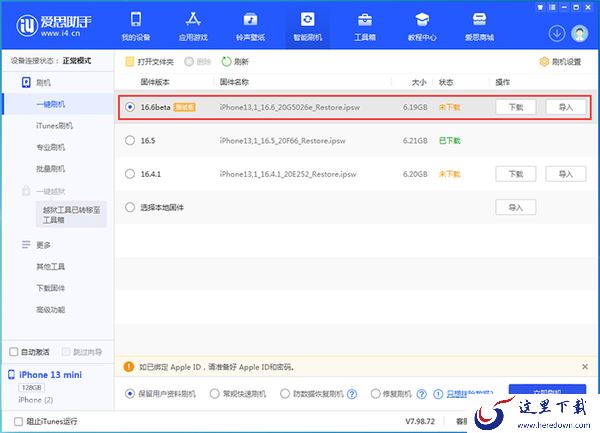This screenshot has height=433, width=600.
Task: Click the 打开文件夹 folder icon
Action: click(x=130, y=62)
